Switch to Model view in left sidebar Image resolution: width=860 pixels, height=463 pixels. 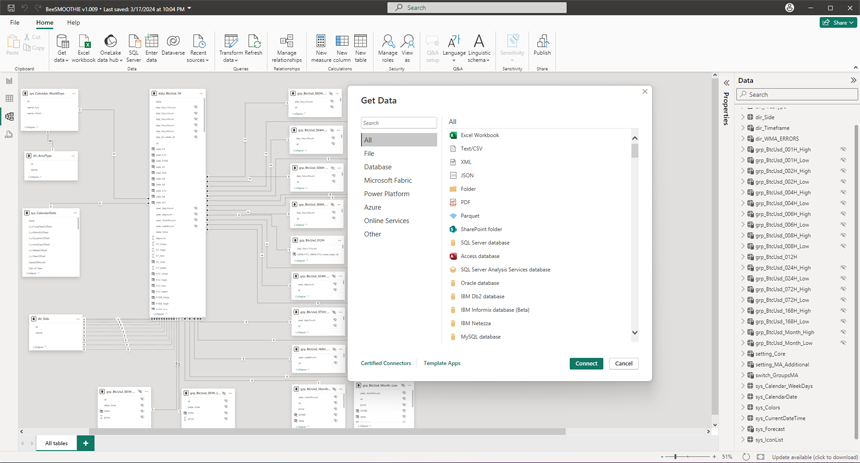9,116
